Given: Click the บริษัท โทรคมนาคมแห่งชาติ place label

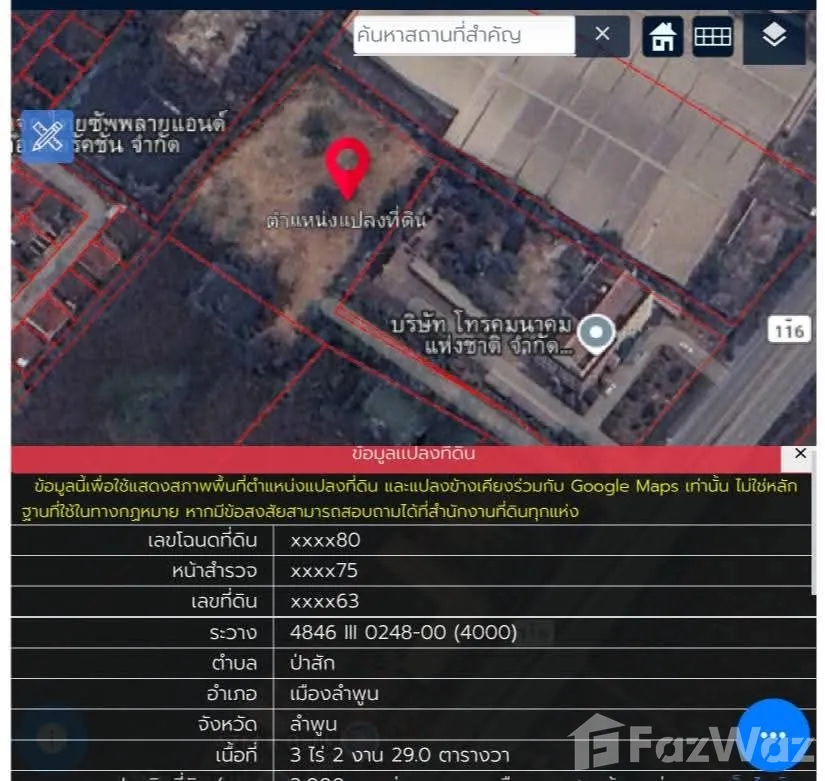Looking at the screenshot, I should pos(482,336).
